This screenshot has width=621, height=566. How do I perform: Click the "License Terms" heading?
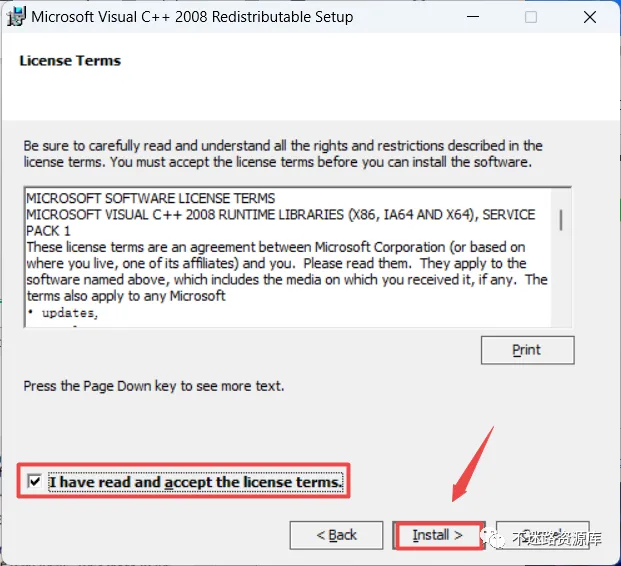(x=70, y=61)
